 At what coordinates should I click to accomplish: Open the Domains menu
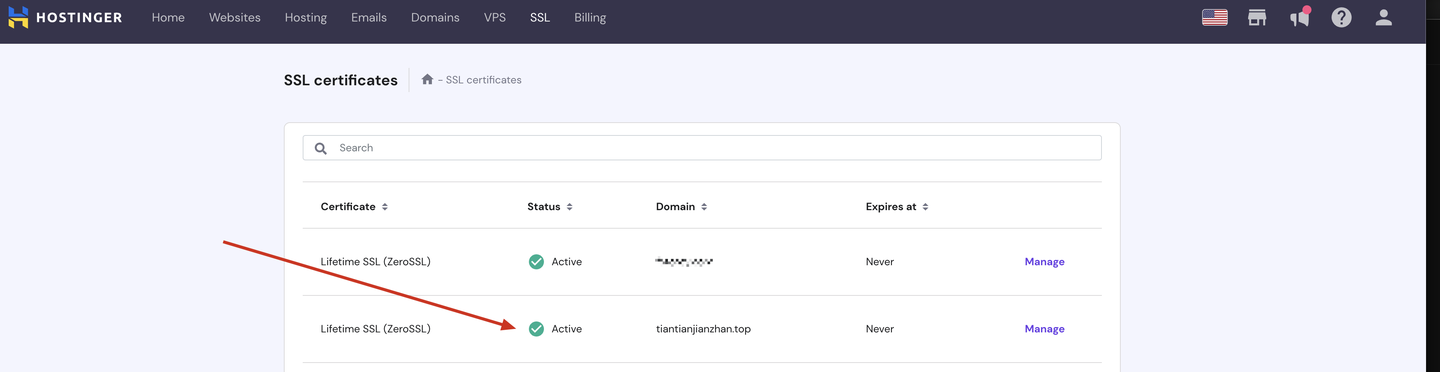[x=435, y=18]
